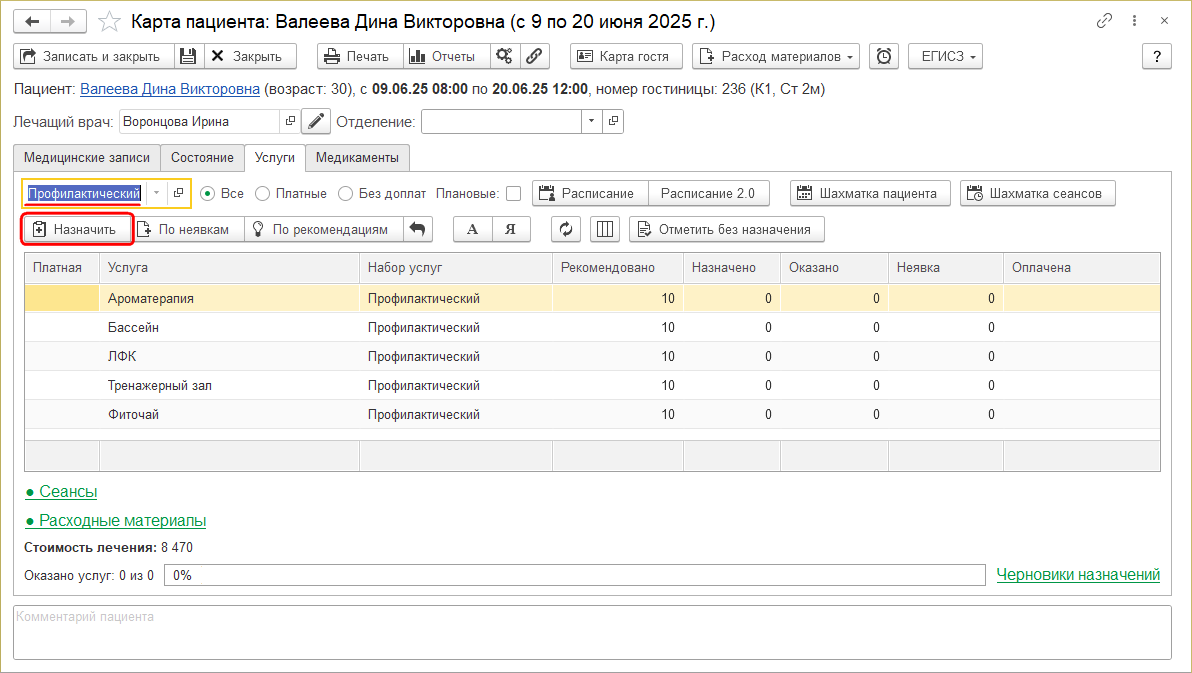Screen dimensions: 1192x673
Task: Click the columns layout icon button
Action: point(605,229)
